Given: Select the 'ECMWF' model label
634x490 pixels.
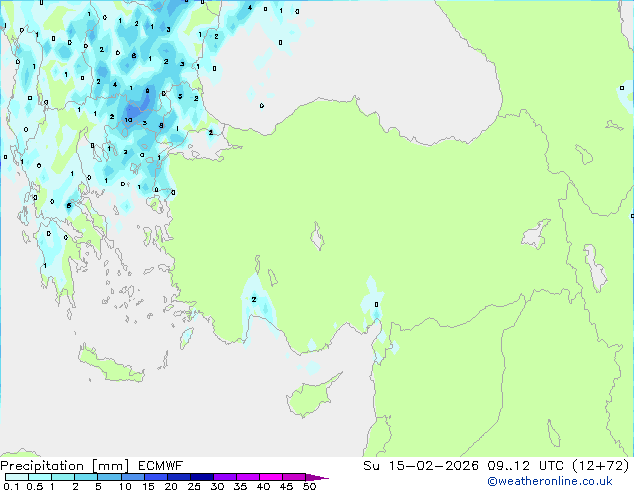Looking at the screenshot, I should coord(161,466).
